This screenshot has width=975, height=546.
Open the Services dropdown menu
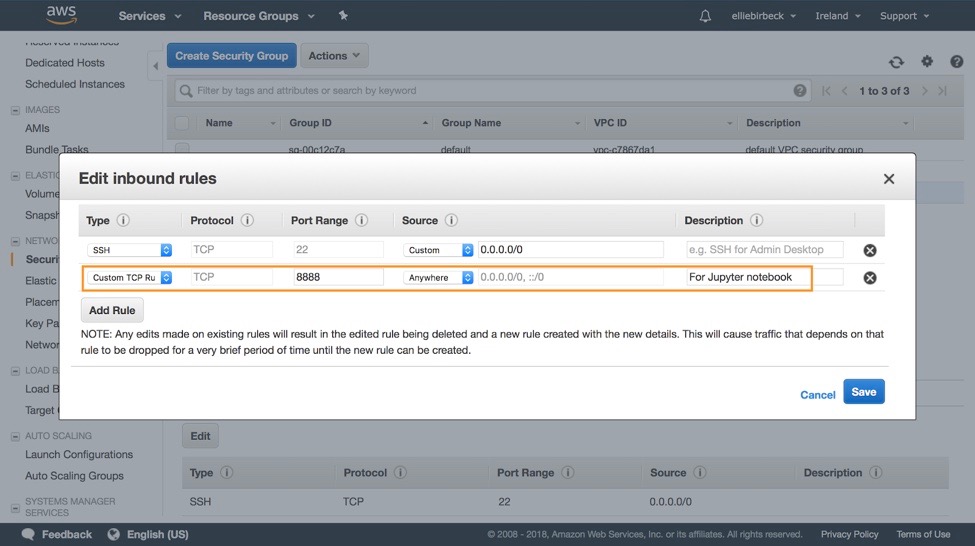(149, 16)
